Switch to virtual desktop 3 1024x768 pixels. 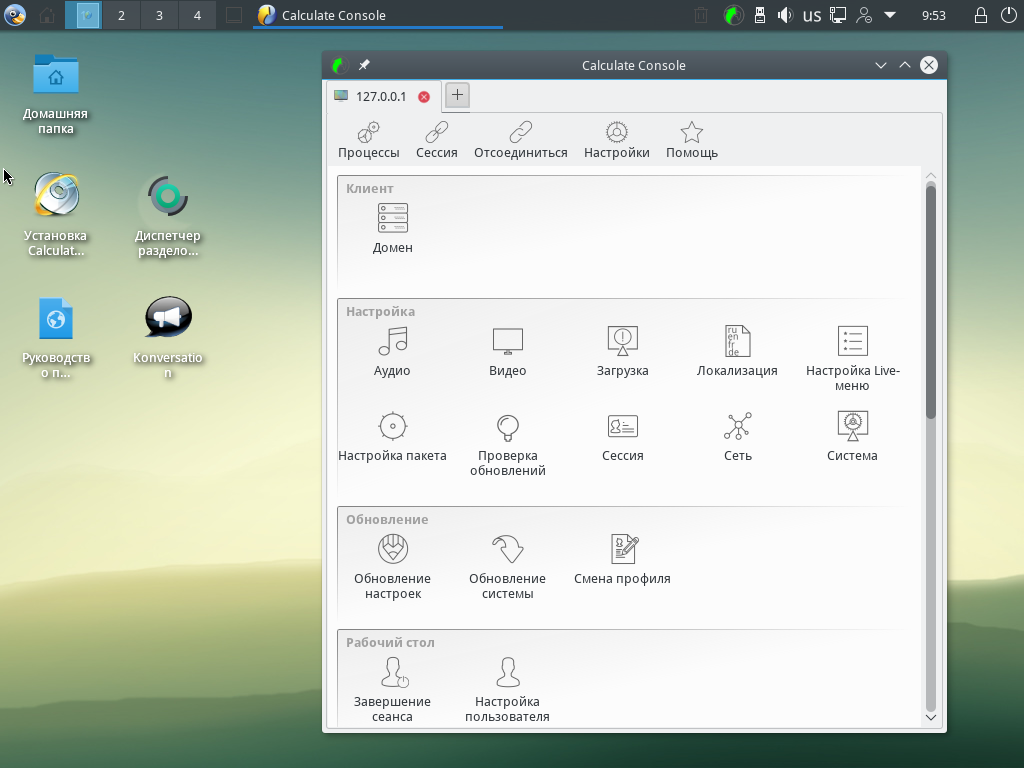(159, 15)
